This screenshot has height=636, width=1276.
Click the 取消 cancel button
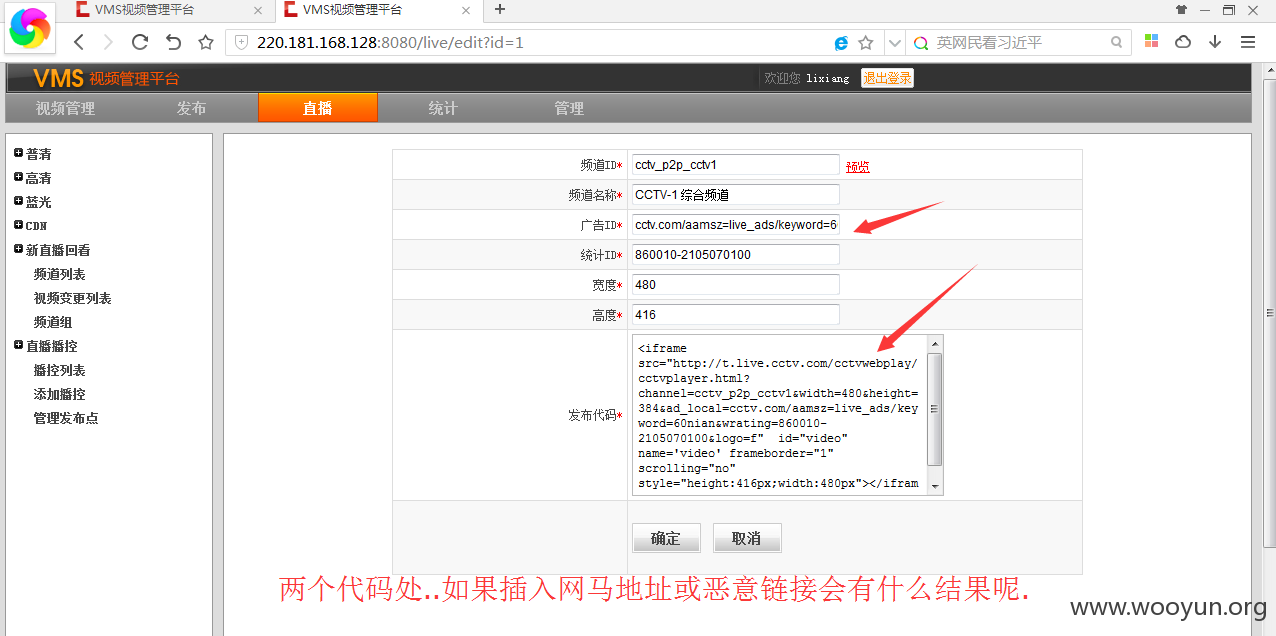coord(747,538)
